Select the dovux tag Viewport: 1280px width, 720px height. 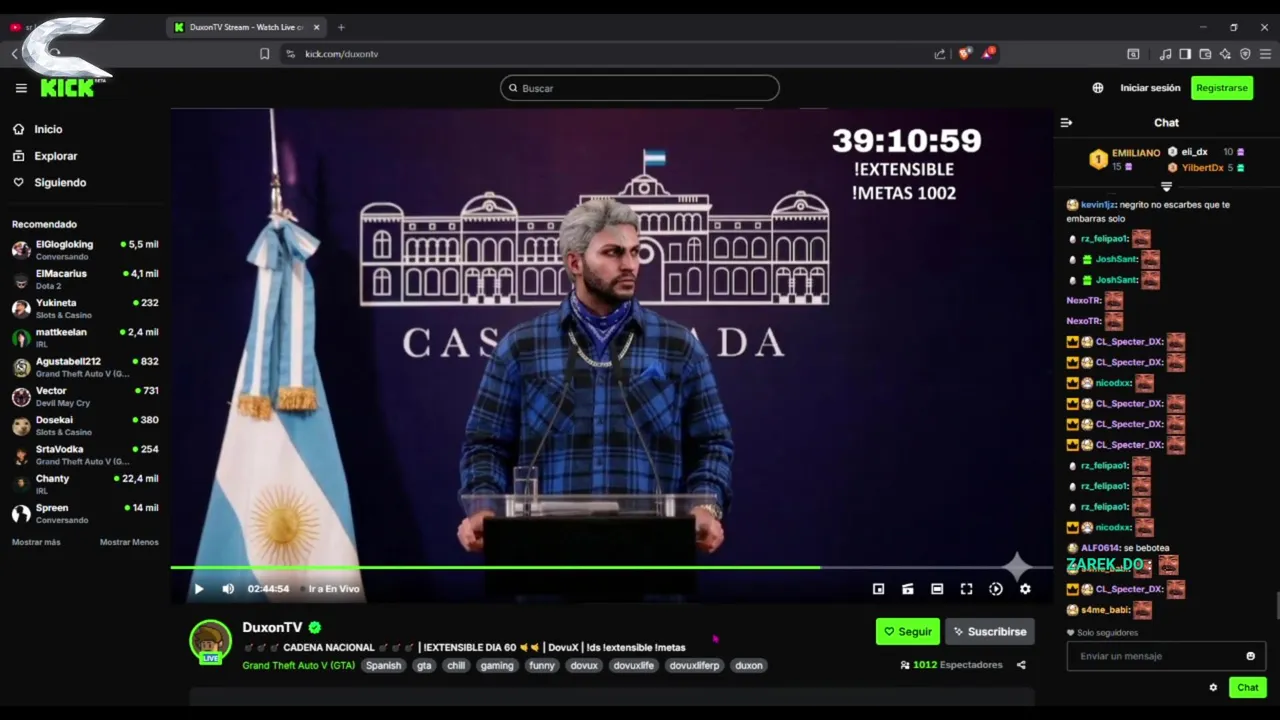coord(584,665)
